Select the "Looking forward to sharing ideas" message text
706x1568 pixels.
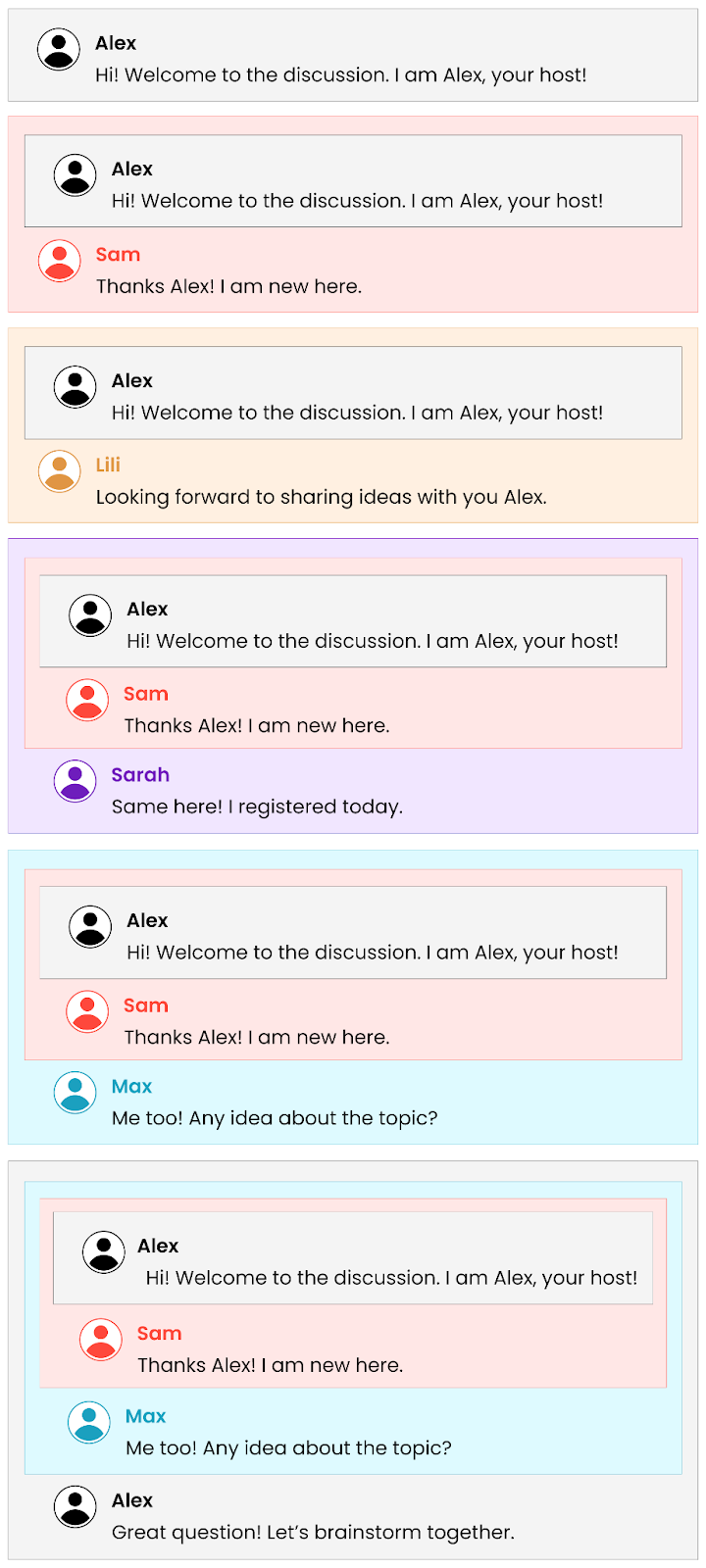point(321,497)
